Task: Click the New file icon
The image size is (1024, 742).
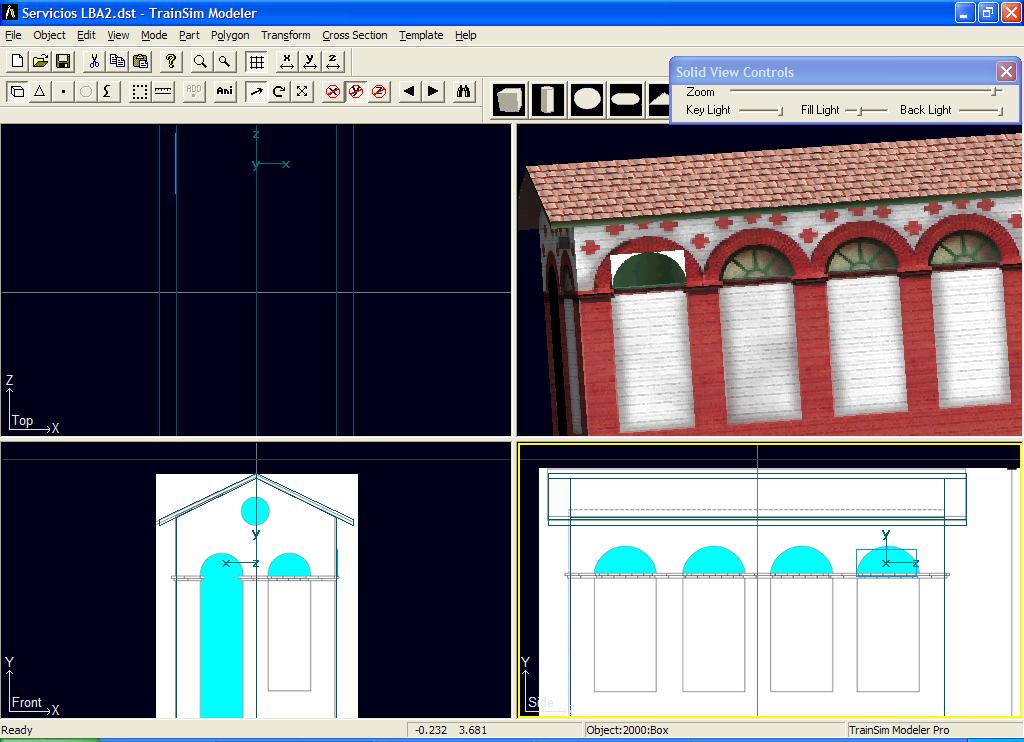Action: pyautogui.click(x=17, y=62)
